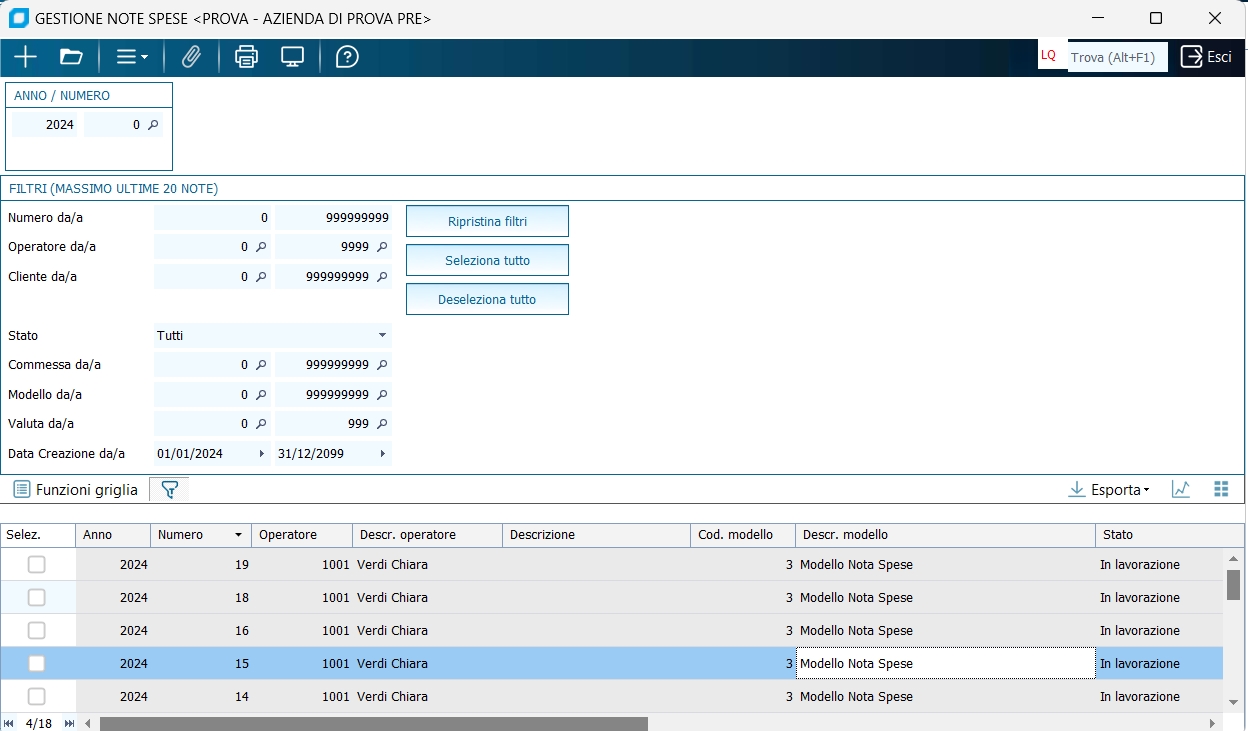Viewport: 1248px width, 731px height.
Task: Open the monitor preview icon
Action: tap(292, 57)
